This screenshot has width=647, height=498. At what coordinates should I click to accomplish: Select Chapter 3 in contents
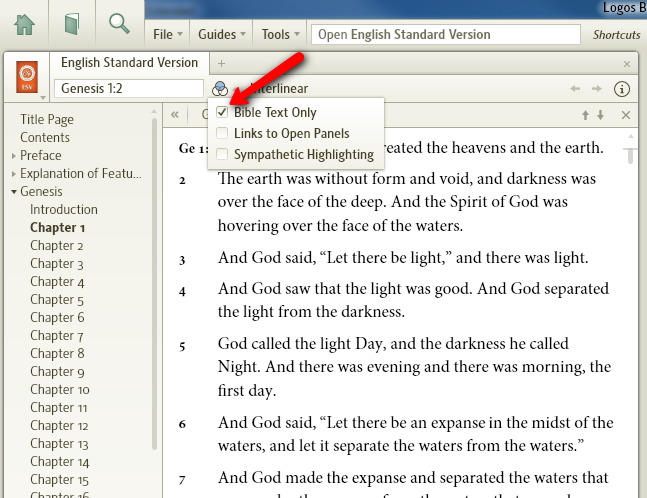57,264
